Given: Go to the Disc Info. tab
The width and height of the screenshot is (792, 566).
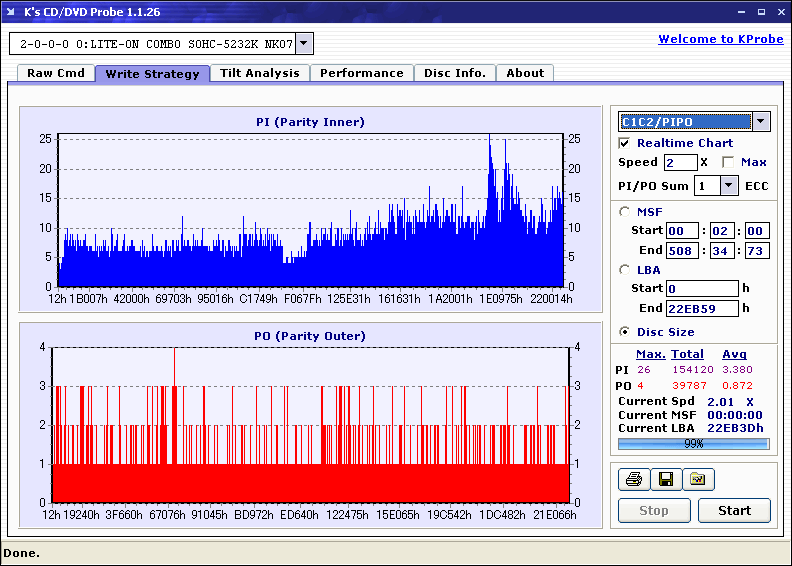Looking at the screenshot, I should pos(454,73).
